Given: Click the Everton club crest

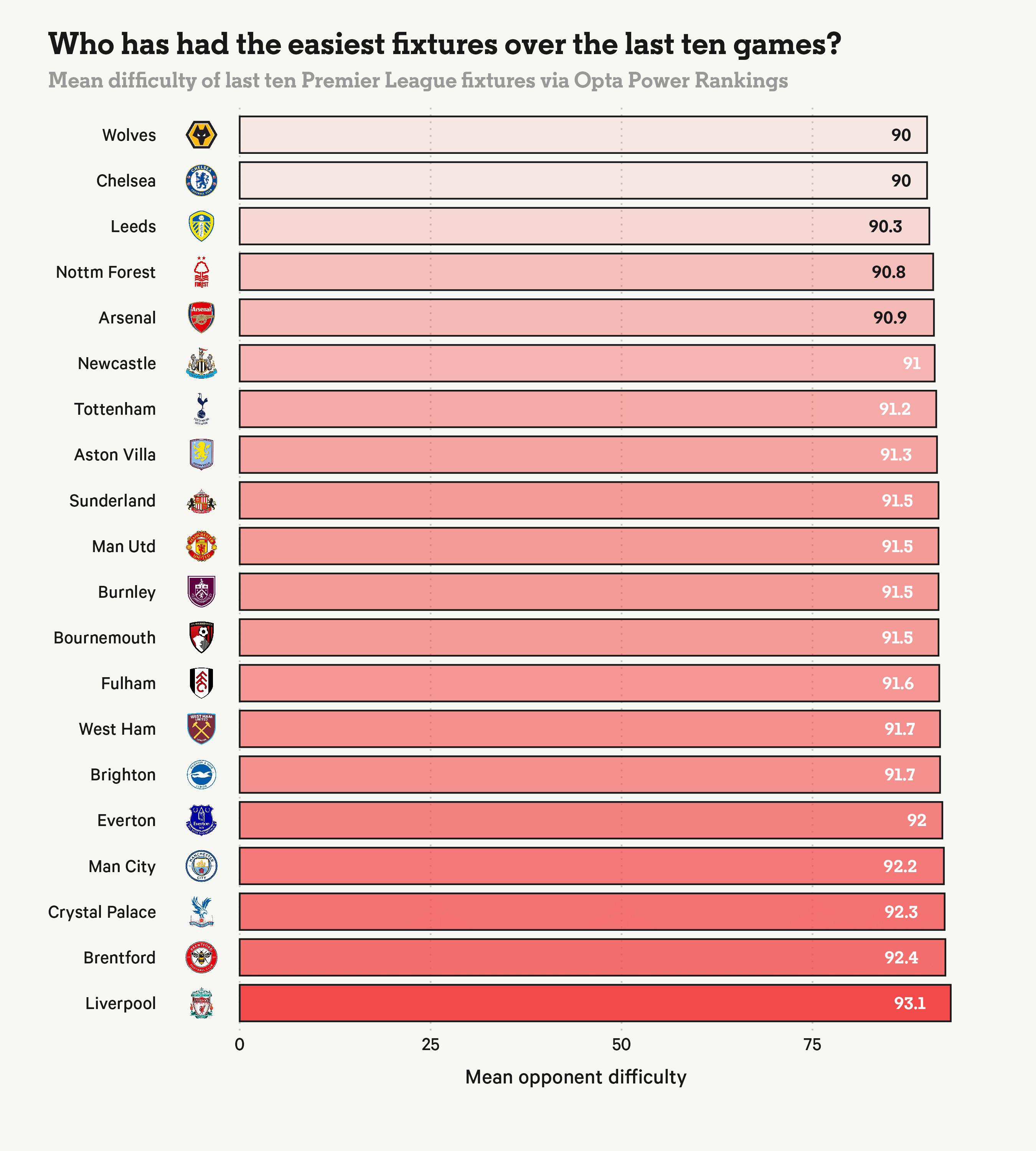Looking at the screenshot, I should pos(201,820).
